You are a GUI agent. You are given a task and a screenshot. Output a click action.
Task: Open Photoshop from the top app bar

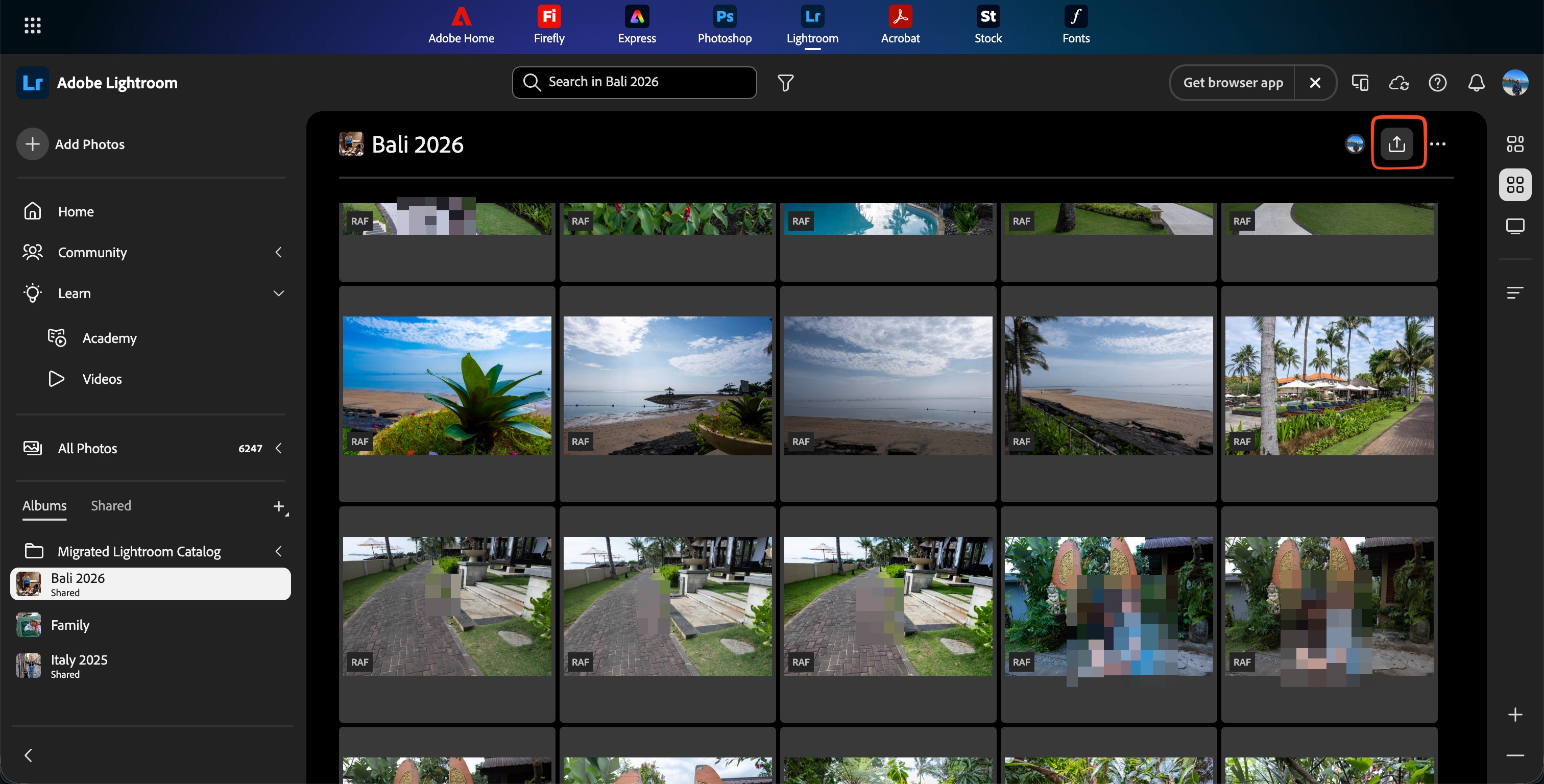(x=724, y=25)
